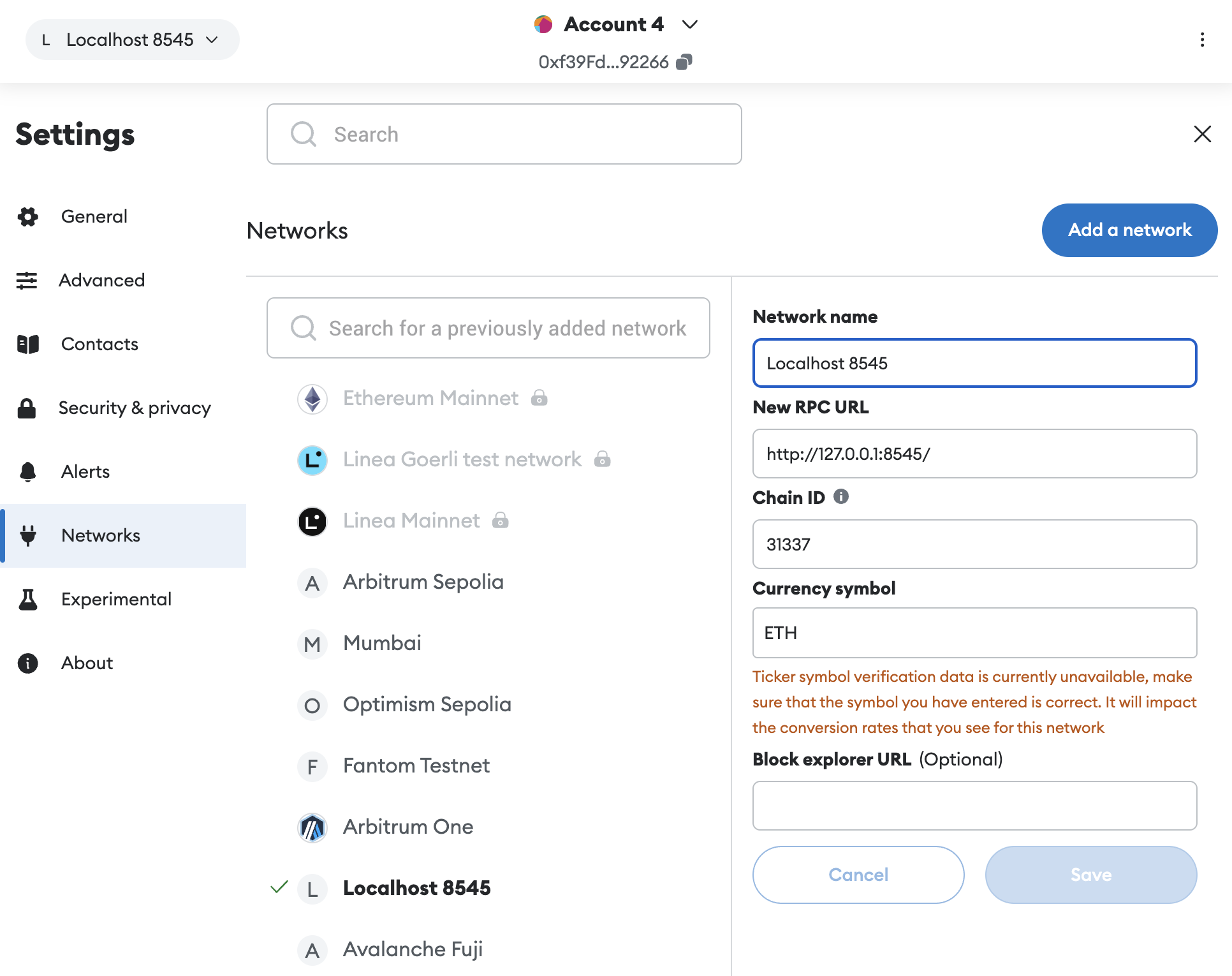Open the Localhost 8545 network dropdown
1232x976 pixels.
click(x=133, y=40)
